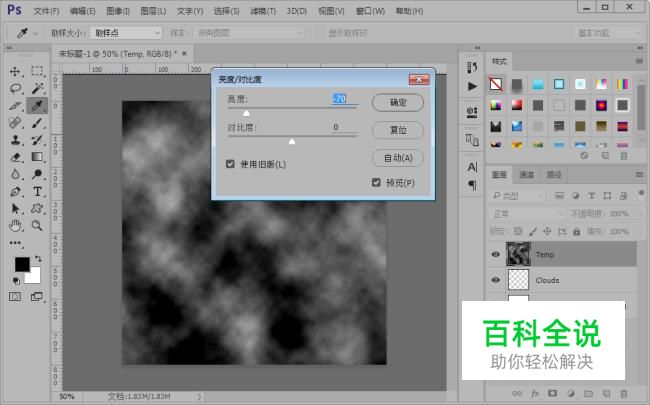Toggle the 预览(P) checkbox

(376, 182)
